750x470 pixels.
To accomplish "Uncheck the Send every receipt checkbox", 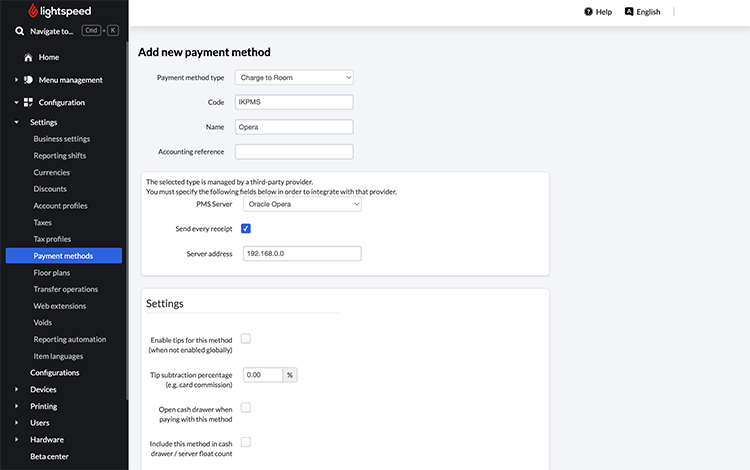I will [246, 229].
